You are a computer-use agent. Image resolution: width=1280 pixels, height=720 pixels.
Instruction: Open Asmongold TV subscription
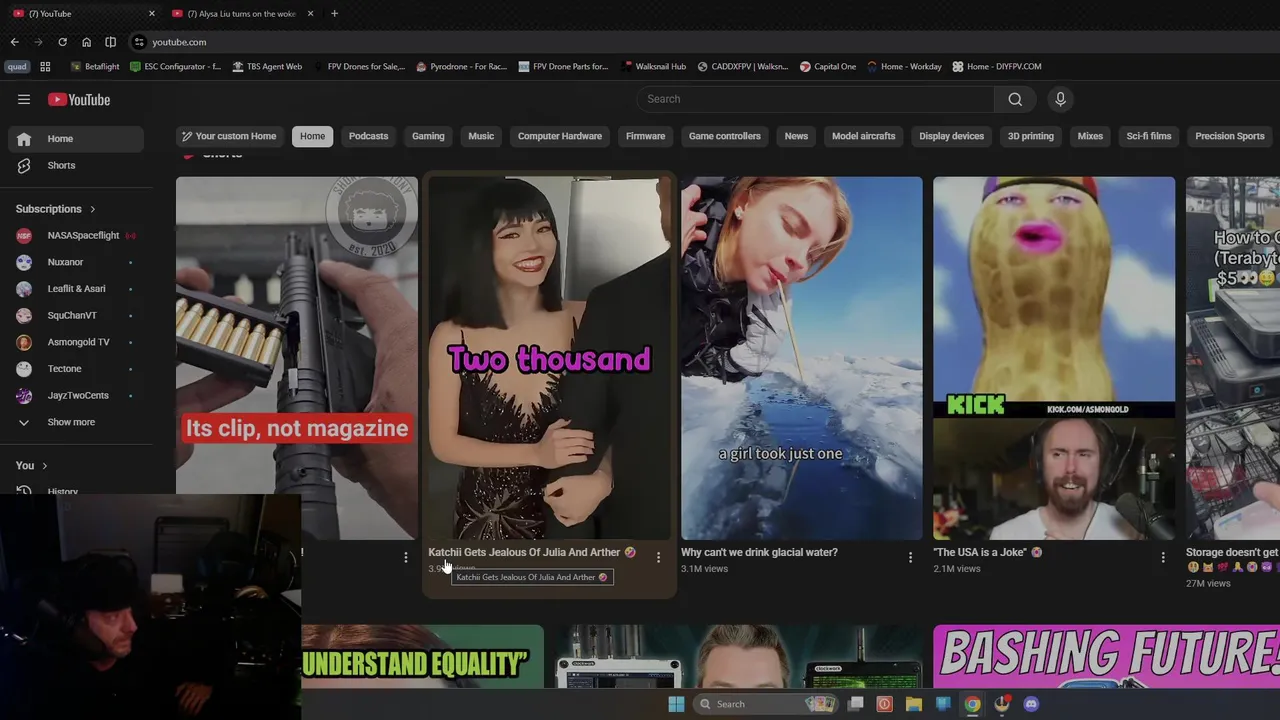pyautogui.click(x=76, y=342)
